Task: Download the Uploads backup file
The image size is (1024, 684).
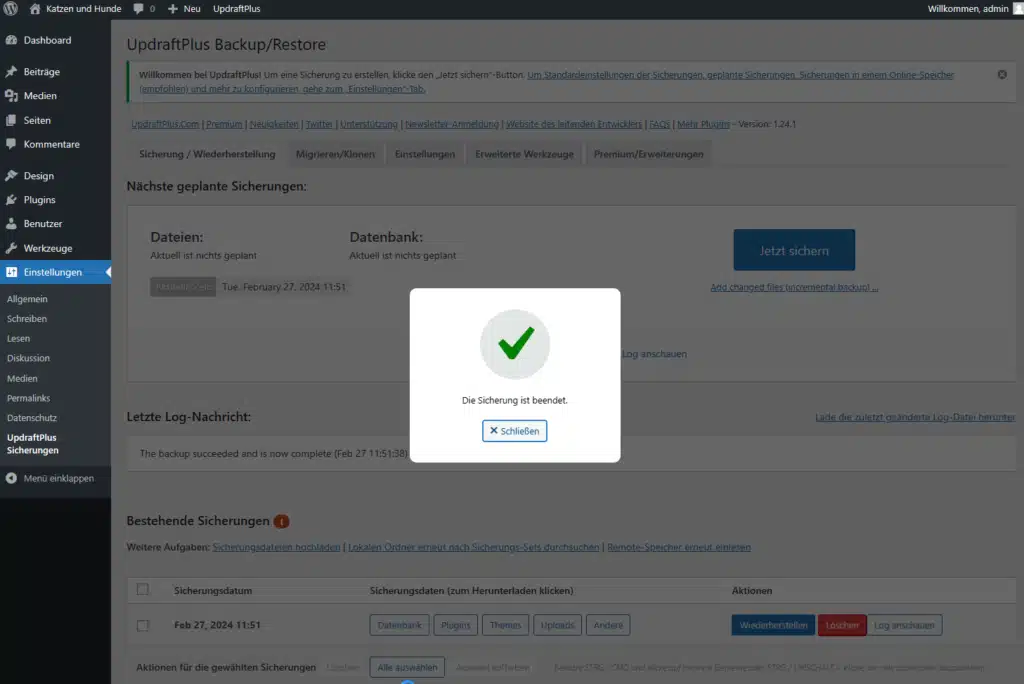Action: pos(557,625)
